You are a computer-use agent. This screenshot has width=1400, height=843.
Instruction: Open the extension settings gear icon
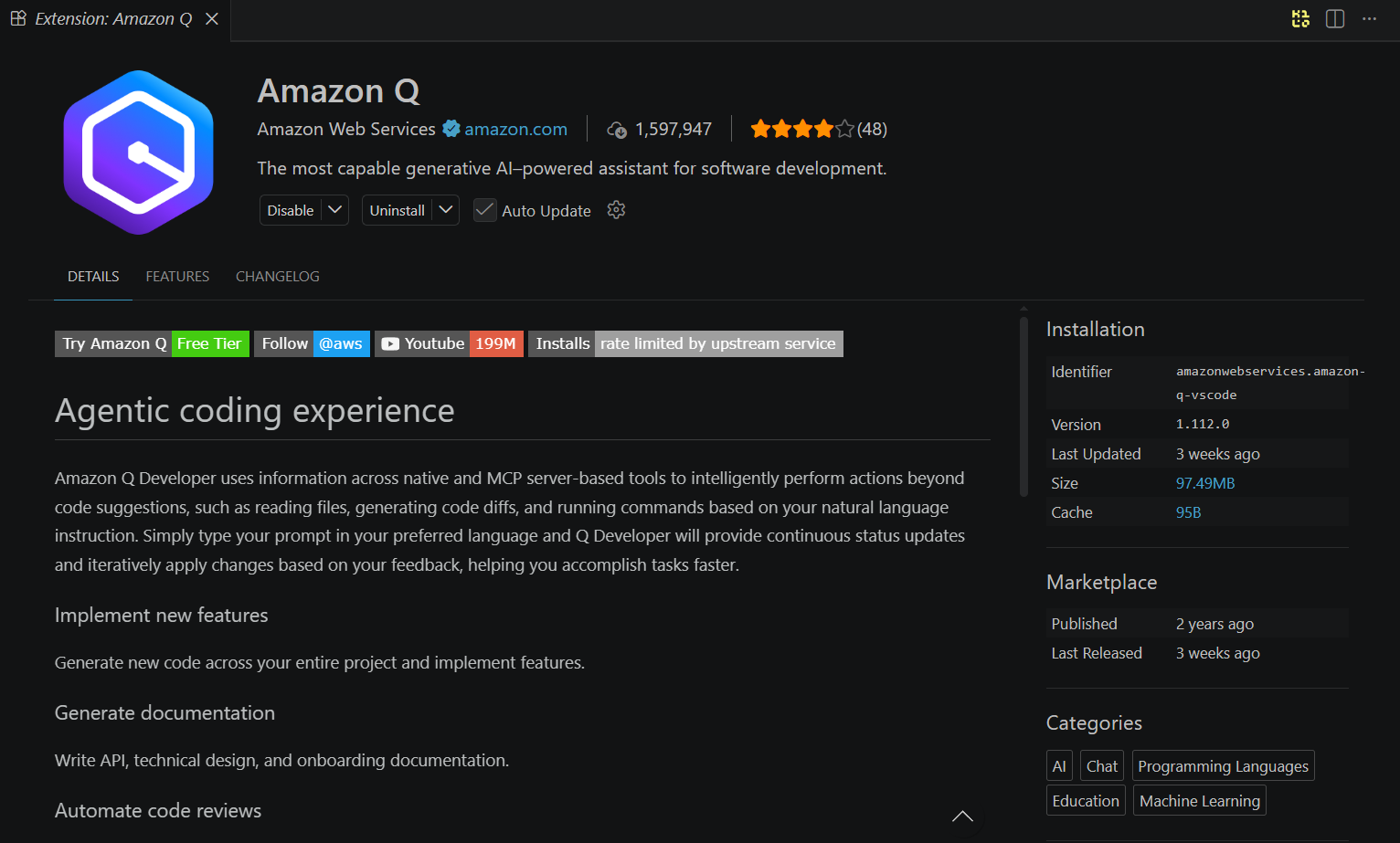[x=616, y=210]
